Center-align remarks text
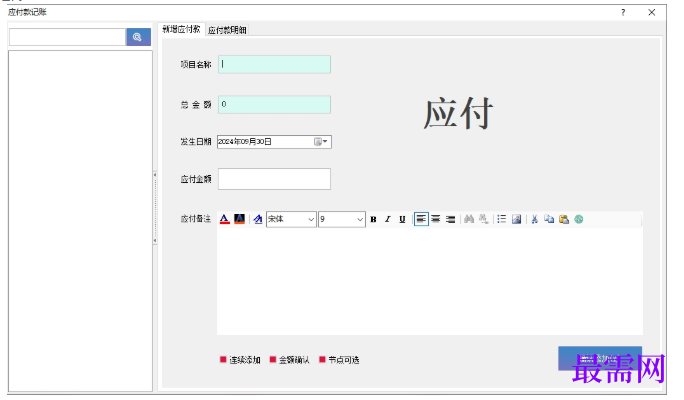 [x=436, y=219]
